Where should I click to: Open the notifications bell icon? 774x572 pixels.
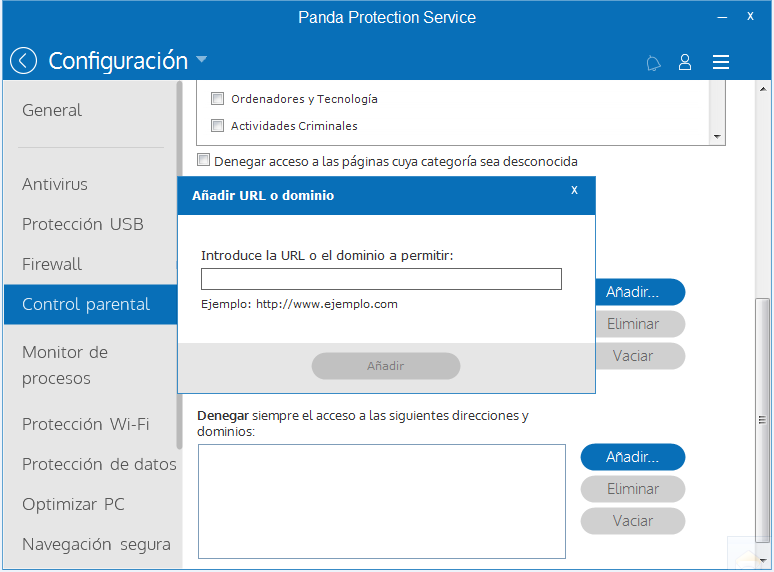653,63
